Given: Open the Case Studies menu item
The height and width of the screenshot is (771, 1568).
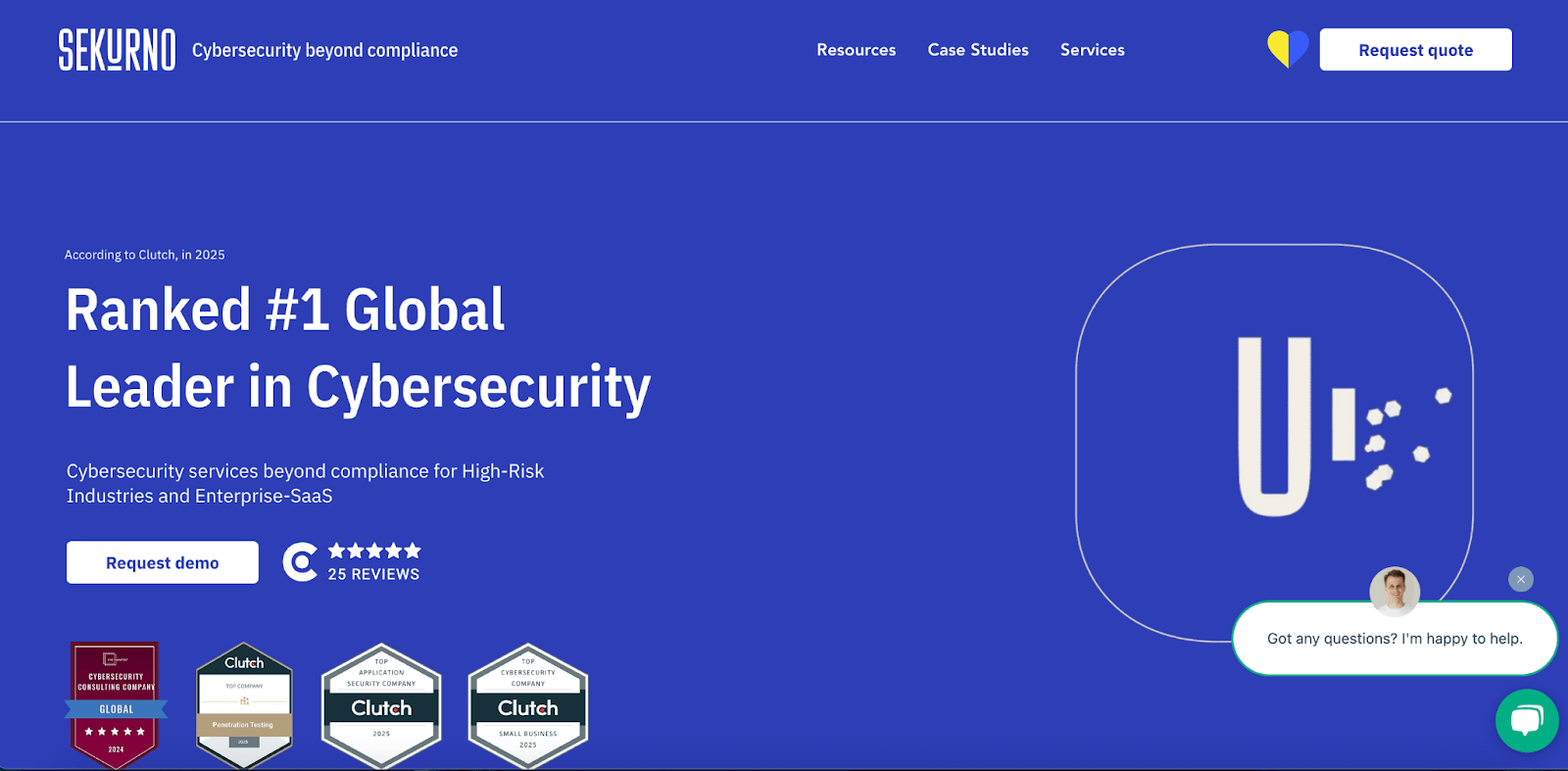Looking at the screenshot, I should (978, 50).
